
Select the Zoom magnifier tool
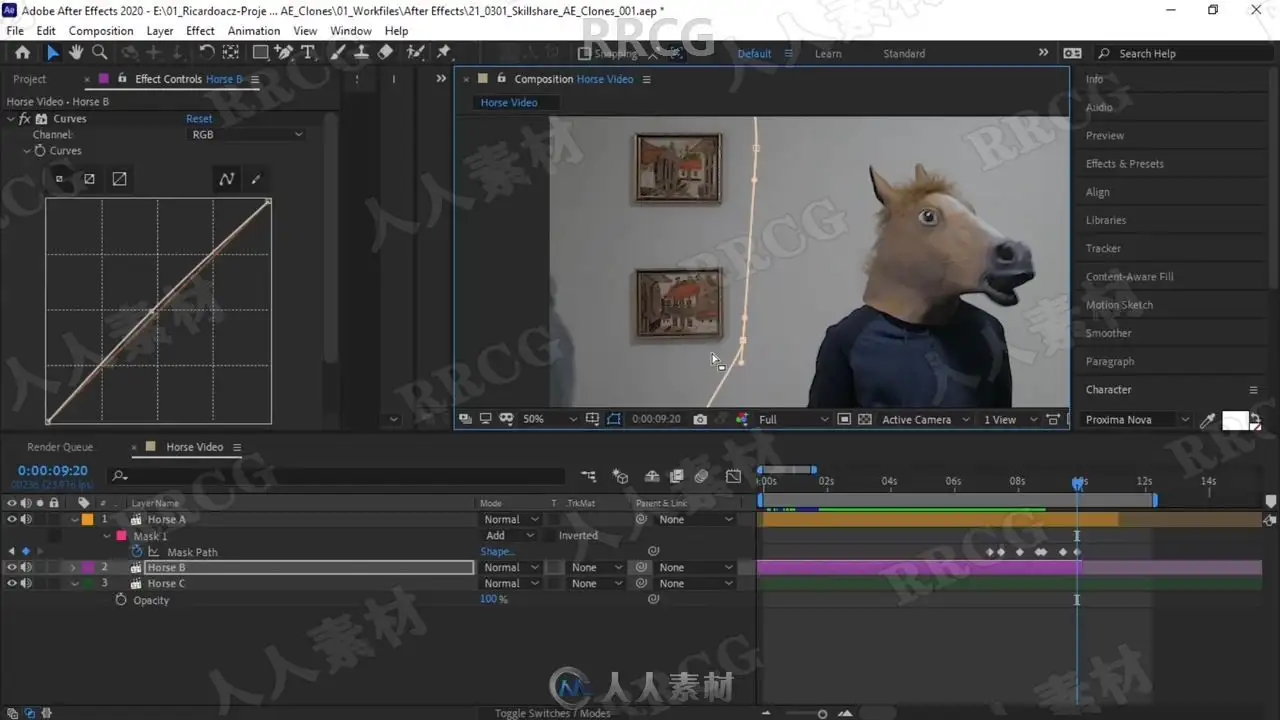99,53
